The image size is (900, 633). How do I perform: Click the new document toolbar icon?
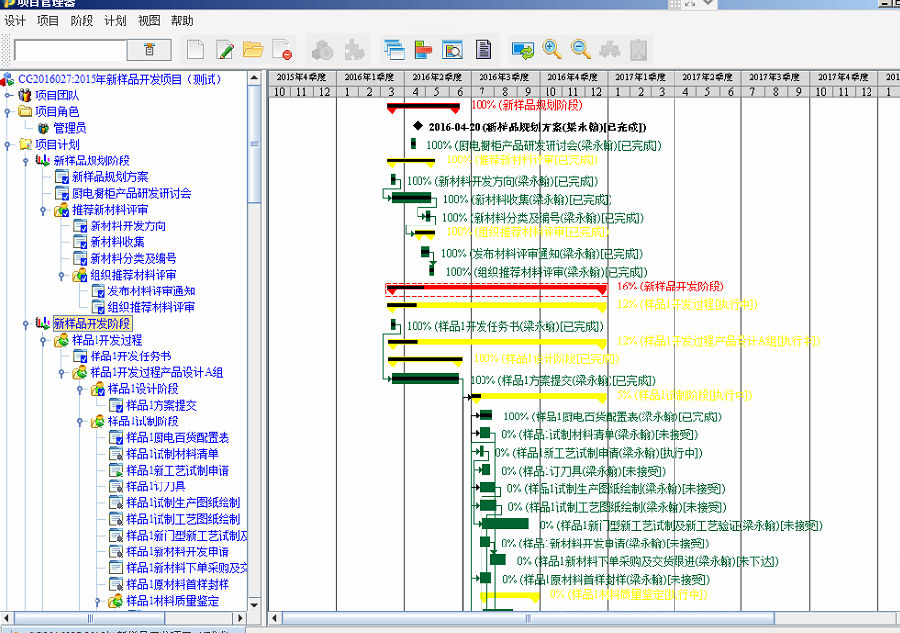(196, 49)
